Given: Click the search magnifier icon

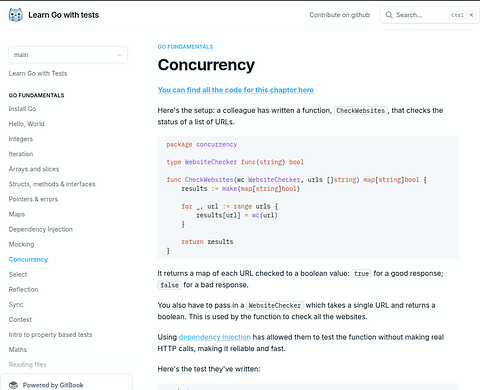Looking at the screenshot, I should click(389, 15).
